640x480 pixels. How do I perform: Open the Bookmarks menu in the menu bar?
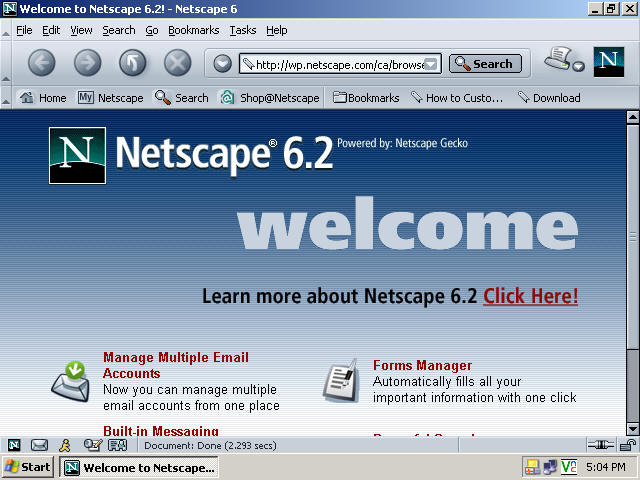(x=193, y=30)
